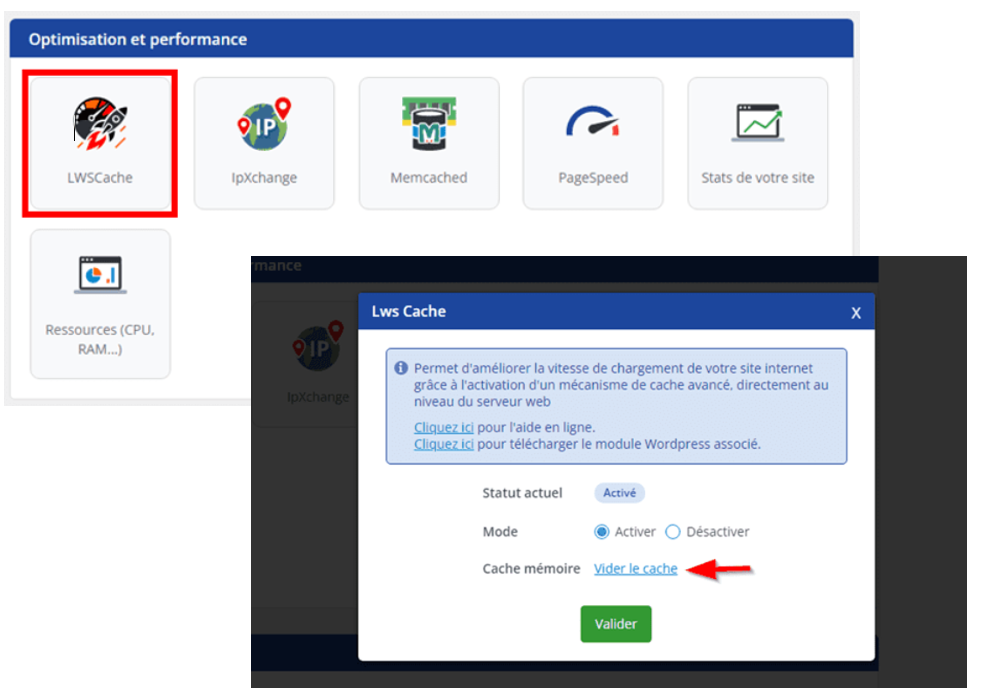The image size is (982, 699).
Task: Click the Ressources (CPU, RAM...) label
Action: point(100,339)
